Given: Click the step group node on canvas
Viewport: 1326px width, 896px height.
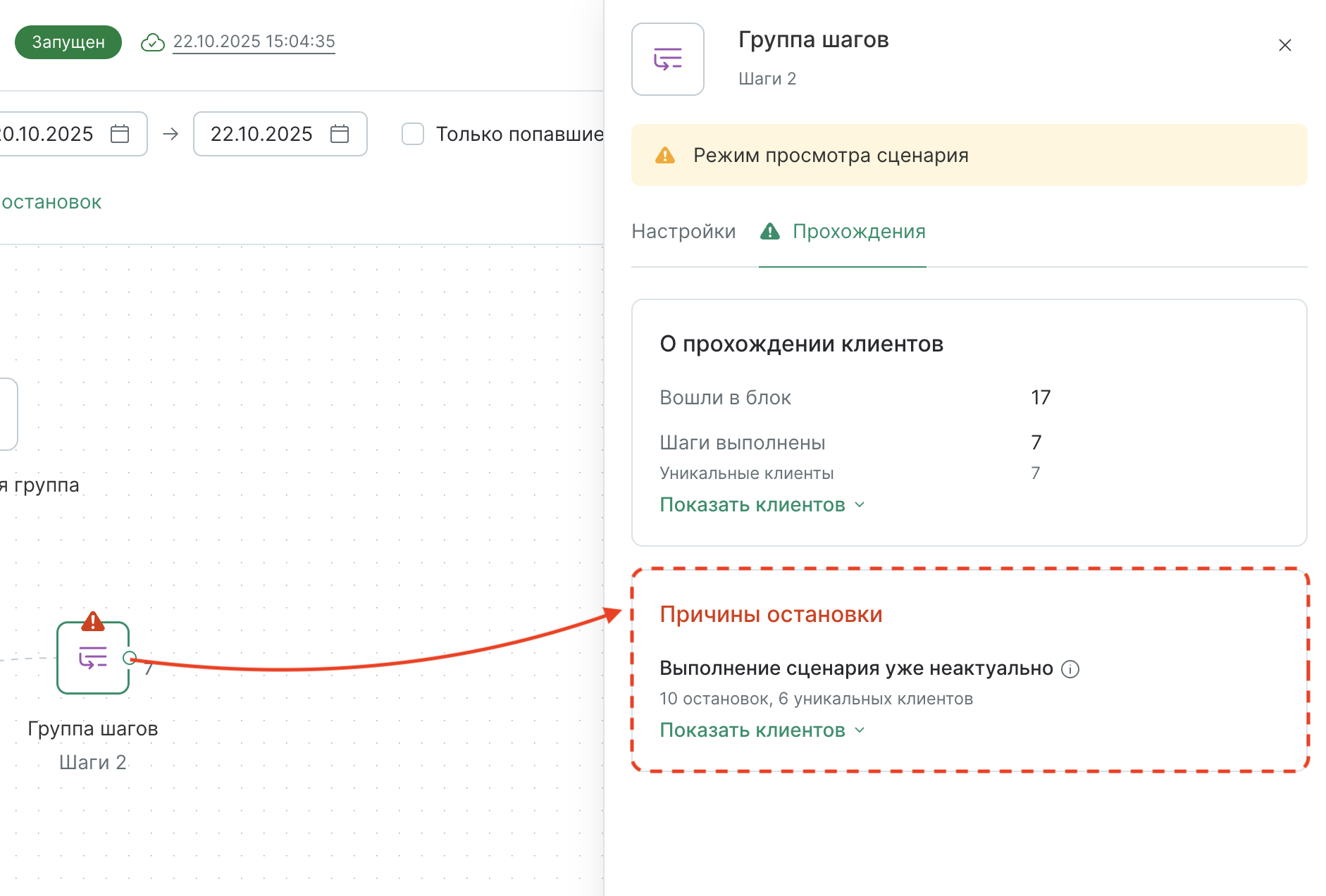Looking at the screenshot, I should [x=92, y=658].
